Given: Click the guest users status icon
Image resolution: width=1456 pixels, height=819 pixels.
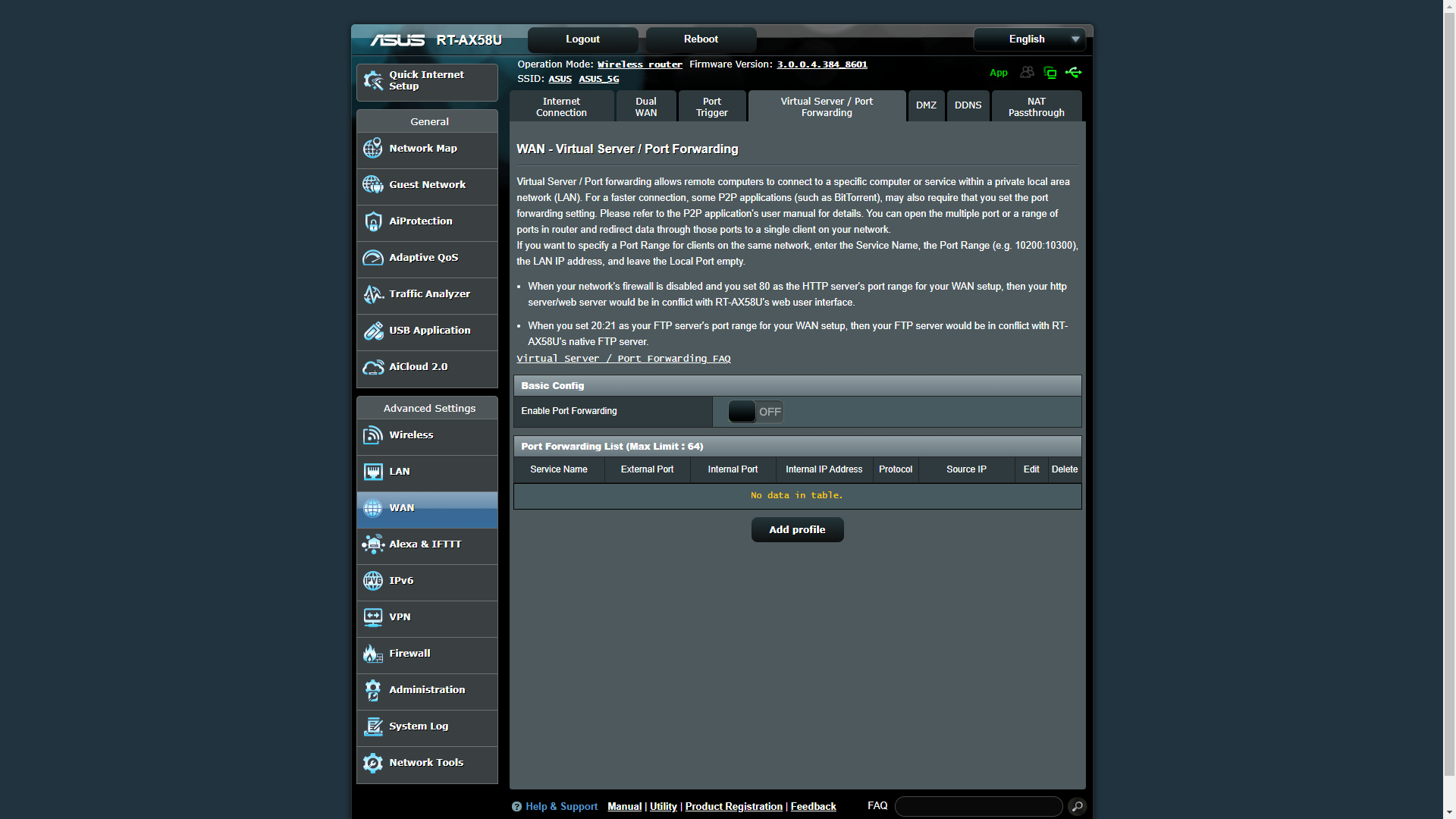Looking at the screenshot, I should (1027, 73).
